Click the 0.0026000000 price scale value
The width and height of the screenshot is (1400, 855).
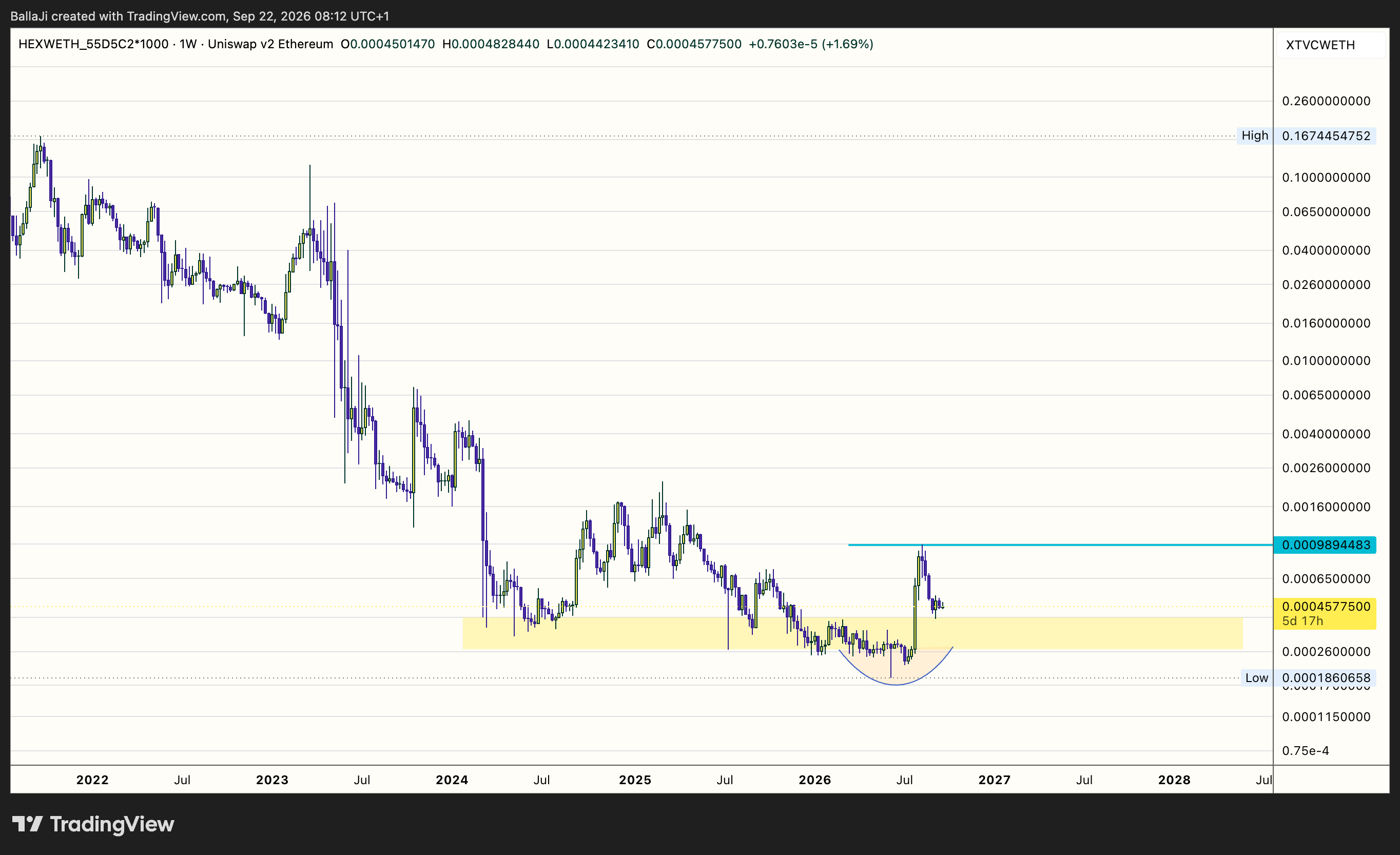[x=1326, y=468]
